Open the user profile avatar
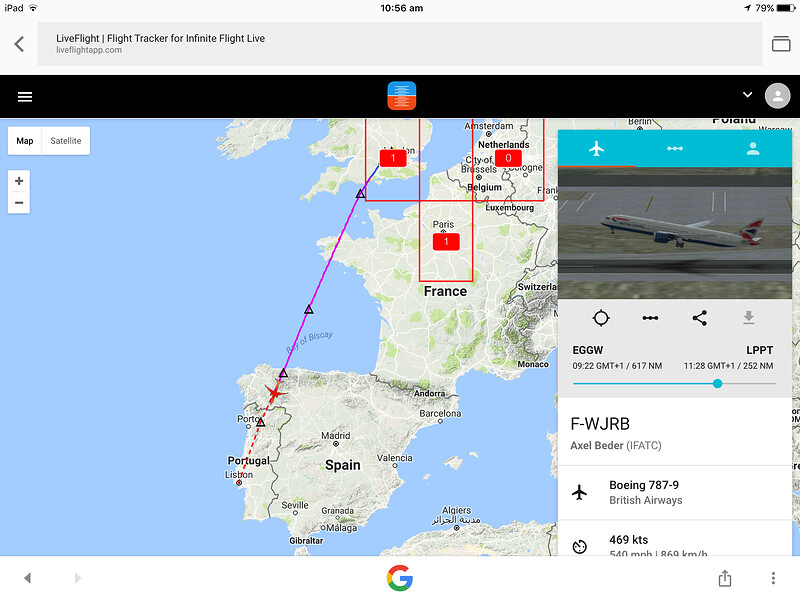 778,96
